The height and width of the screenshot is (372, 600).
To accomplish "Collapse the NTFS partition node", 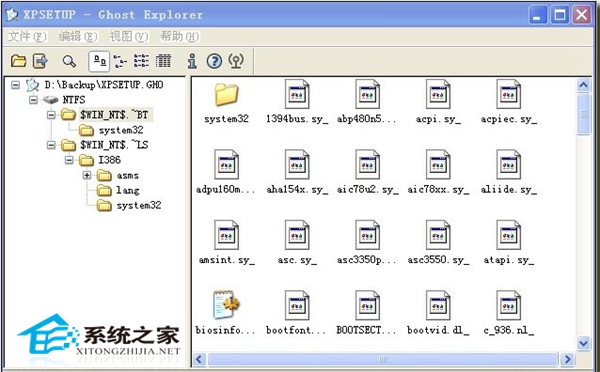I will coord(34,100).
